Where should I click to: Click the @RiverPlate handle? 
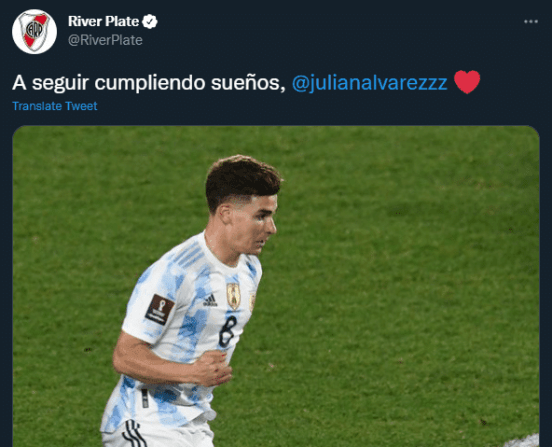105,40
